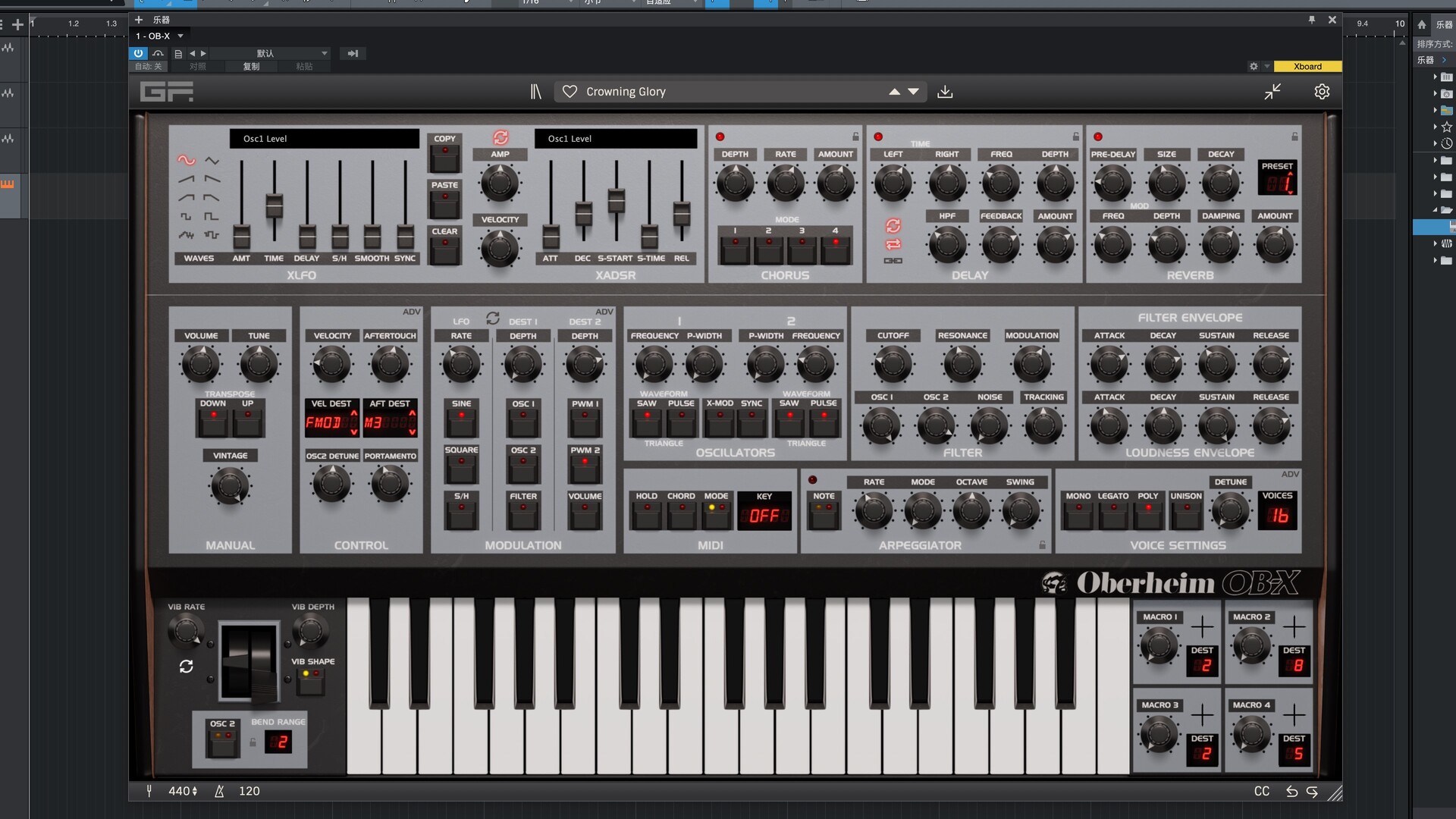This screenshot has width=1456, height=819.
Task: Click the 对照 compare menu item
Action: point(198,67)
